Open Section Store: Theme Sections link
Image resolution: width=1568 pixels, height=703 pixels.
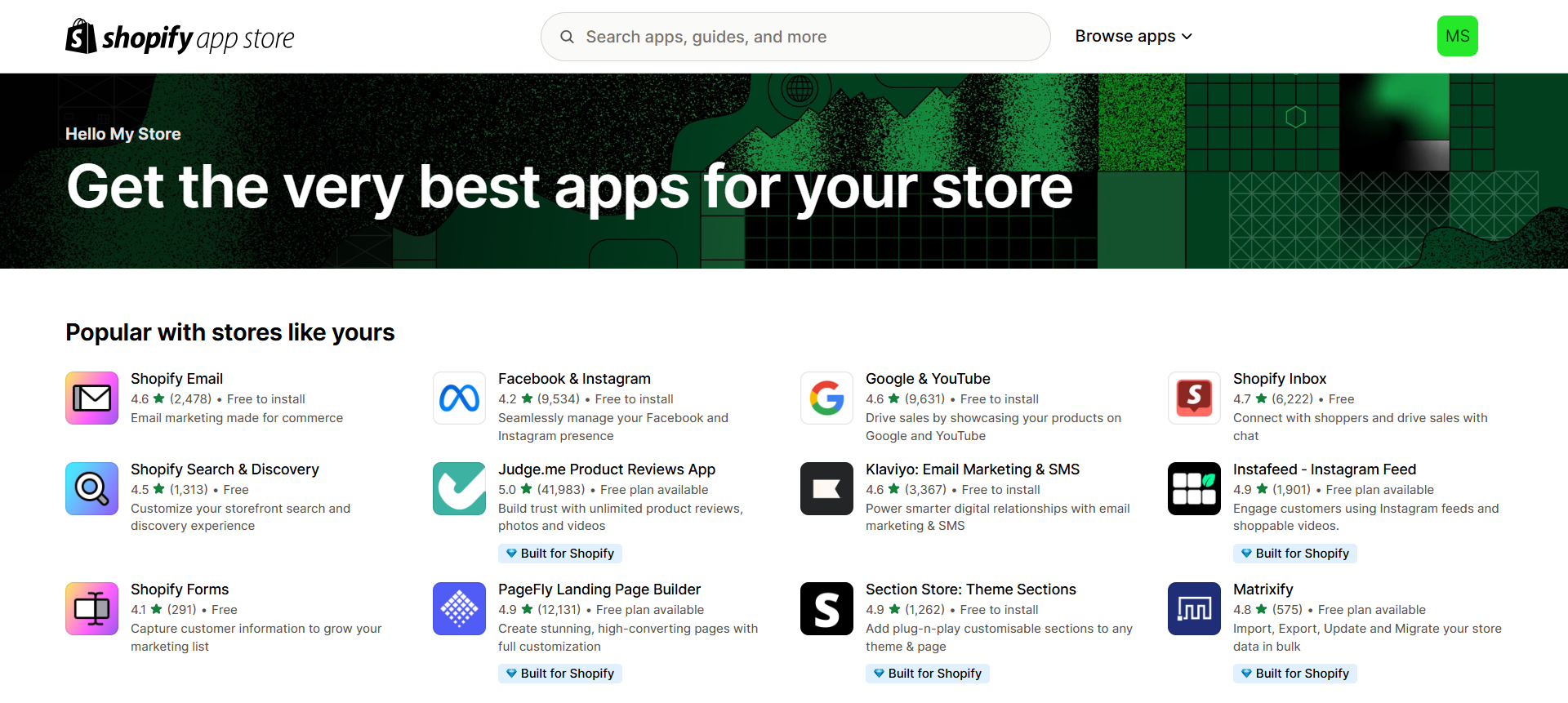[x=971, y=590]
